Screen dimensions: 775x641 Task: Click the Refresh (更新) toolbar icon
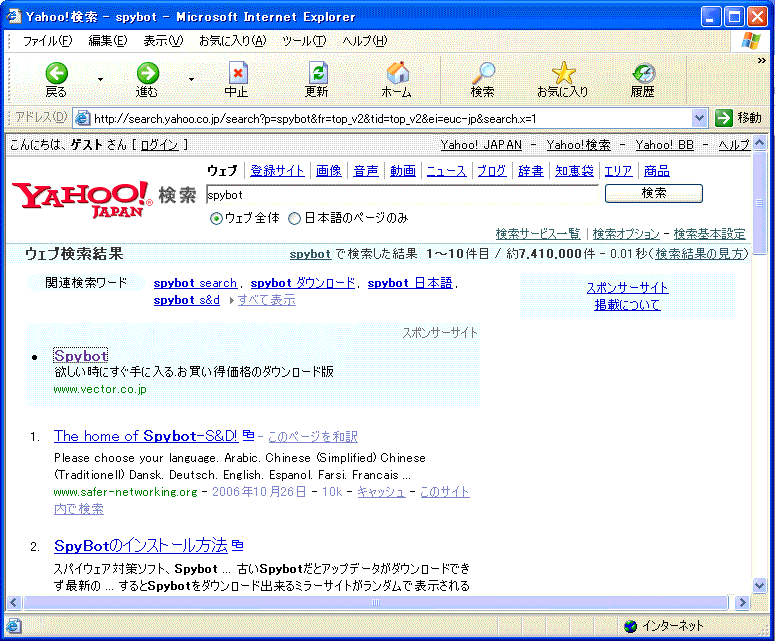pyautogui.click(x=317, y=73)
